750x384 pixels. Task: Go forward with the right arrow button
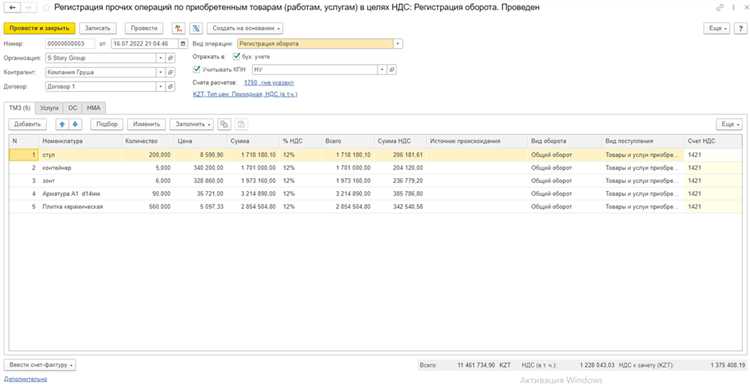tap(28, 8)
